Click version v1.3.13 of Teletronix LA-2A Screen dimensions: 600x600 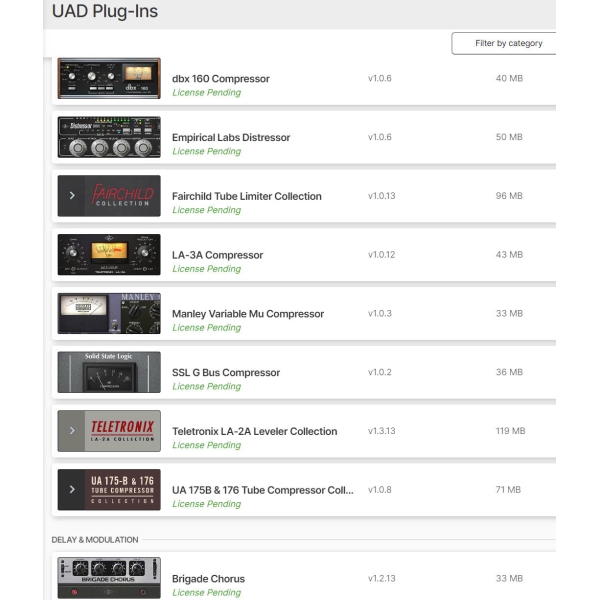382,431
